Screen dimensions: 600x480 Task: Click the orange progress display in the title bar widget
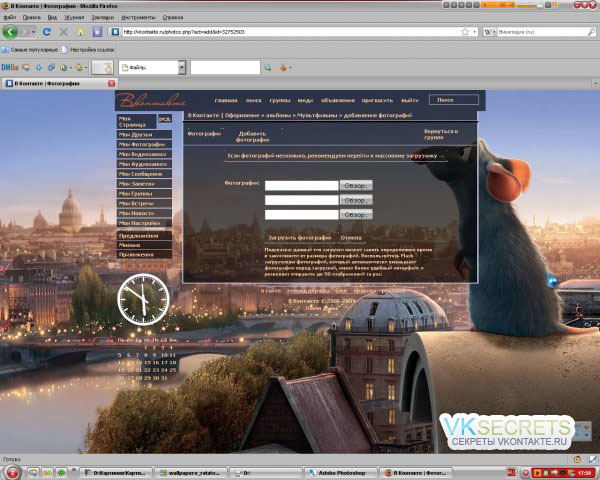[498, 5]
